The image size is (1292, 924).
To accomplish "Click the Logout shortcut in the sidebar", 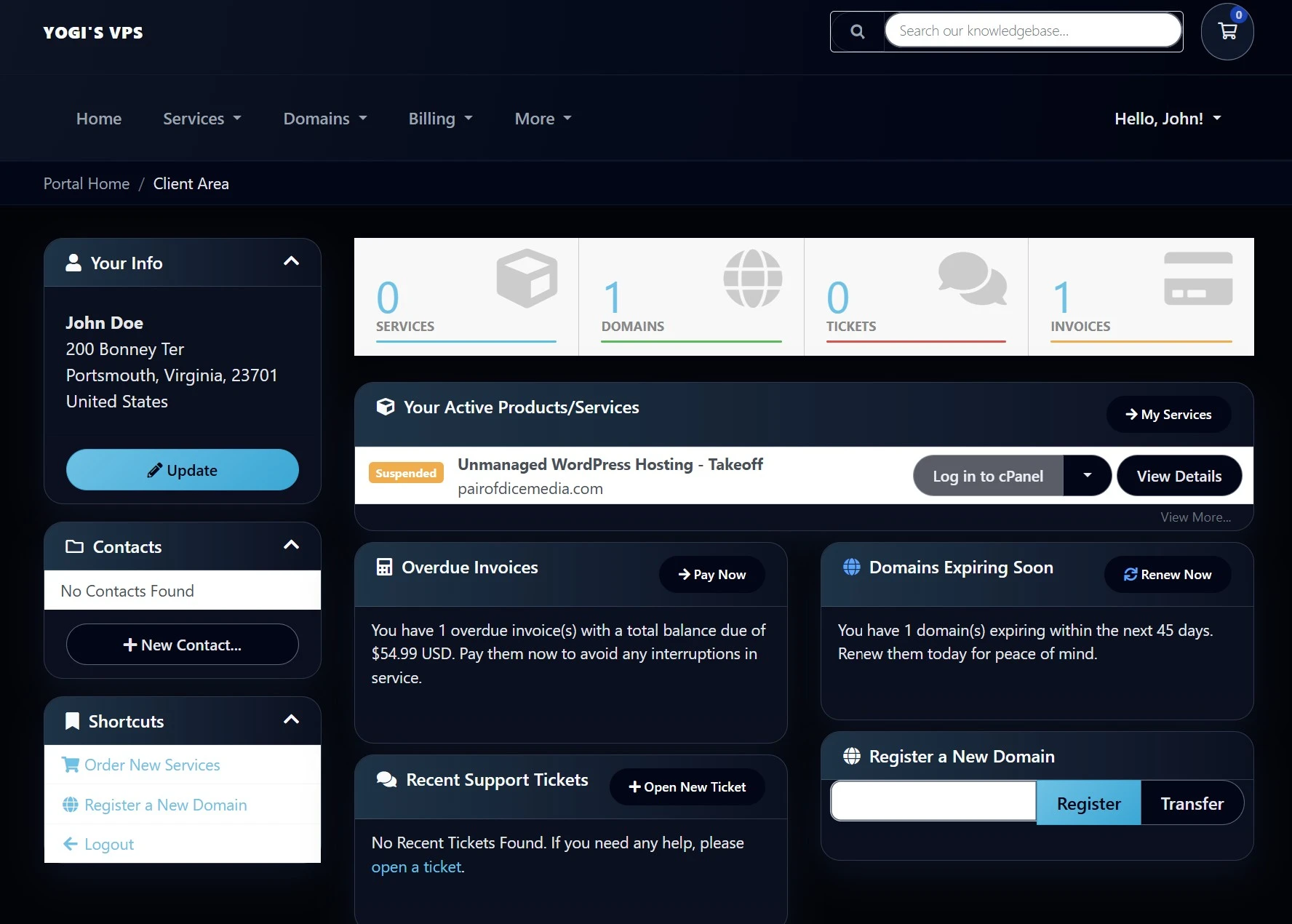I will [109, 844].
